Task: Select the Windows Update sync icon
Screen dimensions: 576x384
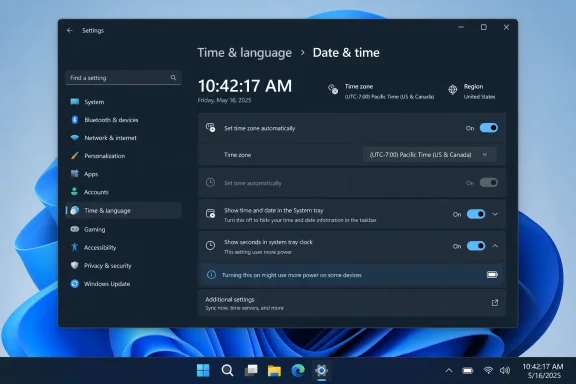Action: [x=75, y=284]
